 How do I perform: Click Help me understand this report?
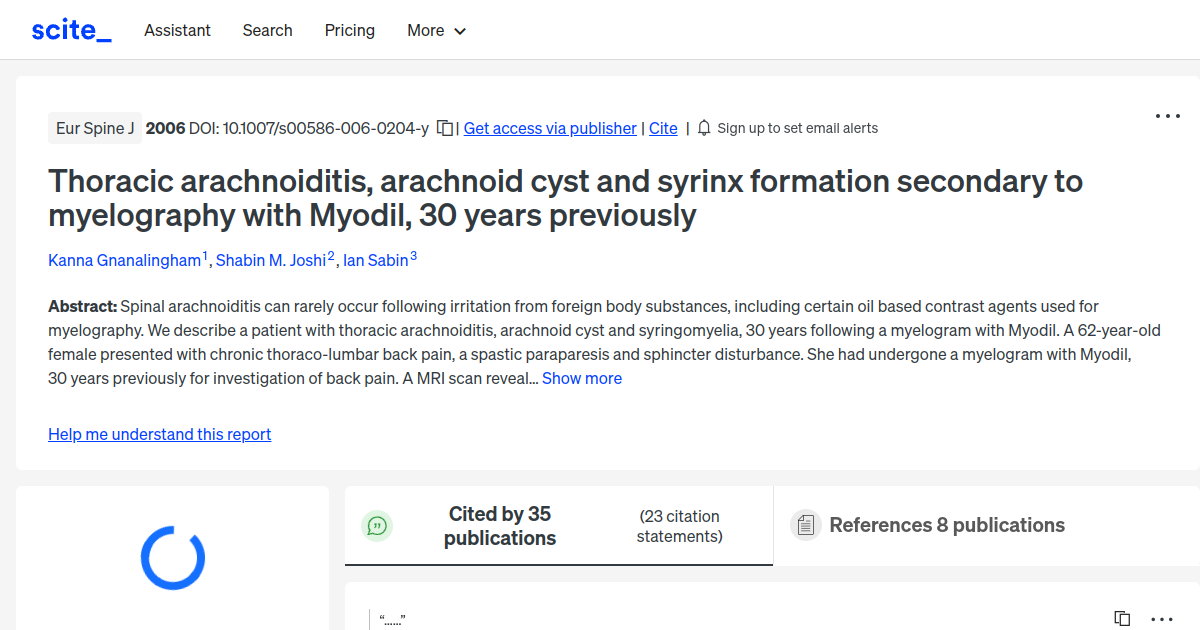tap(160, 434)
